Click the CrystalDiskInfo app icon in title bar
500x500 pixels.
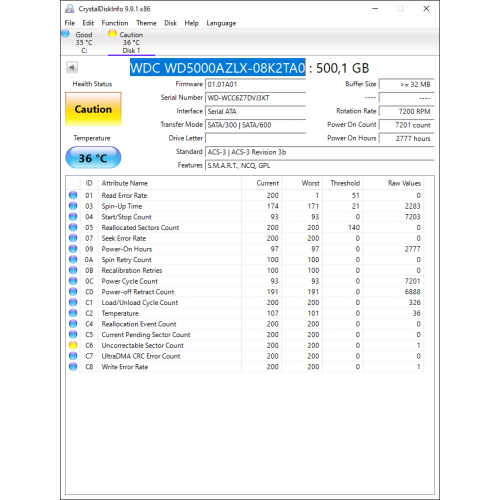70,9
